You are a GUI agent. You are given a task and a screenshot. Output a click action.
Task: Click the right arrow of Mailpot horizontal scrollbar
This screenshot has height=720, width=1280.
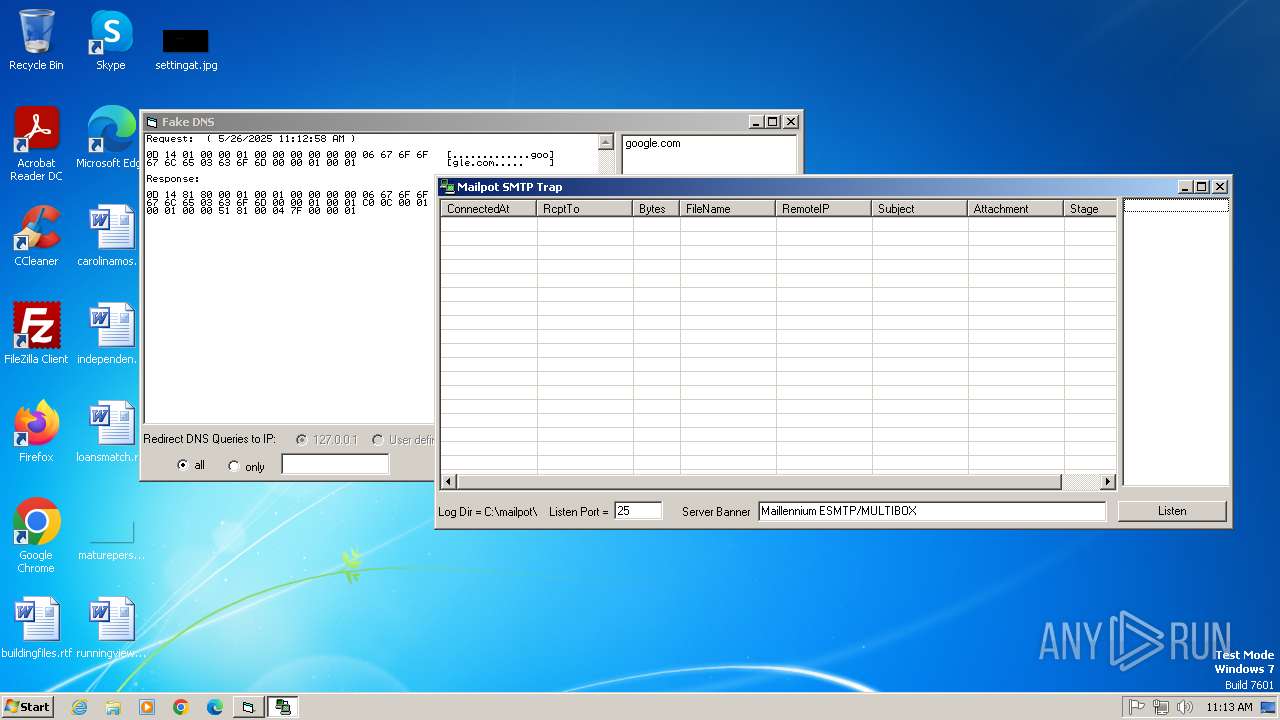(x=1108, y=482)
